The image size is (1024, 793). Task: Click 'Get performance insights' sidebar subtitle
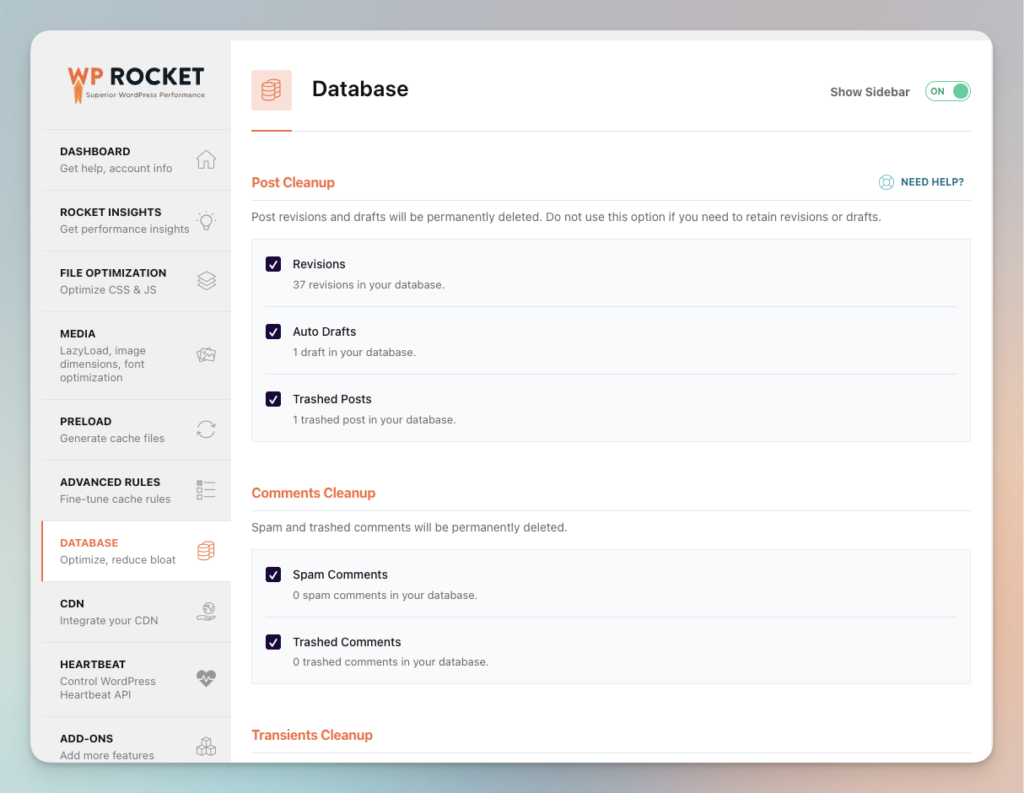pyautogui.click(x=124, y=229)
